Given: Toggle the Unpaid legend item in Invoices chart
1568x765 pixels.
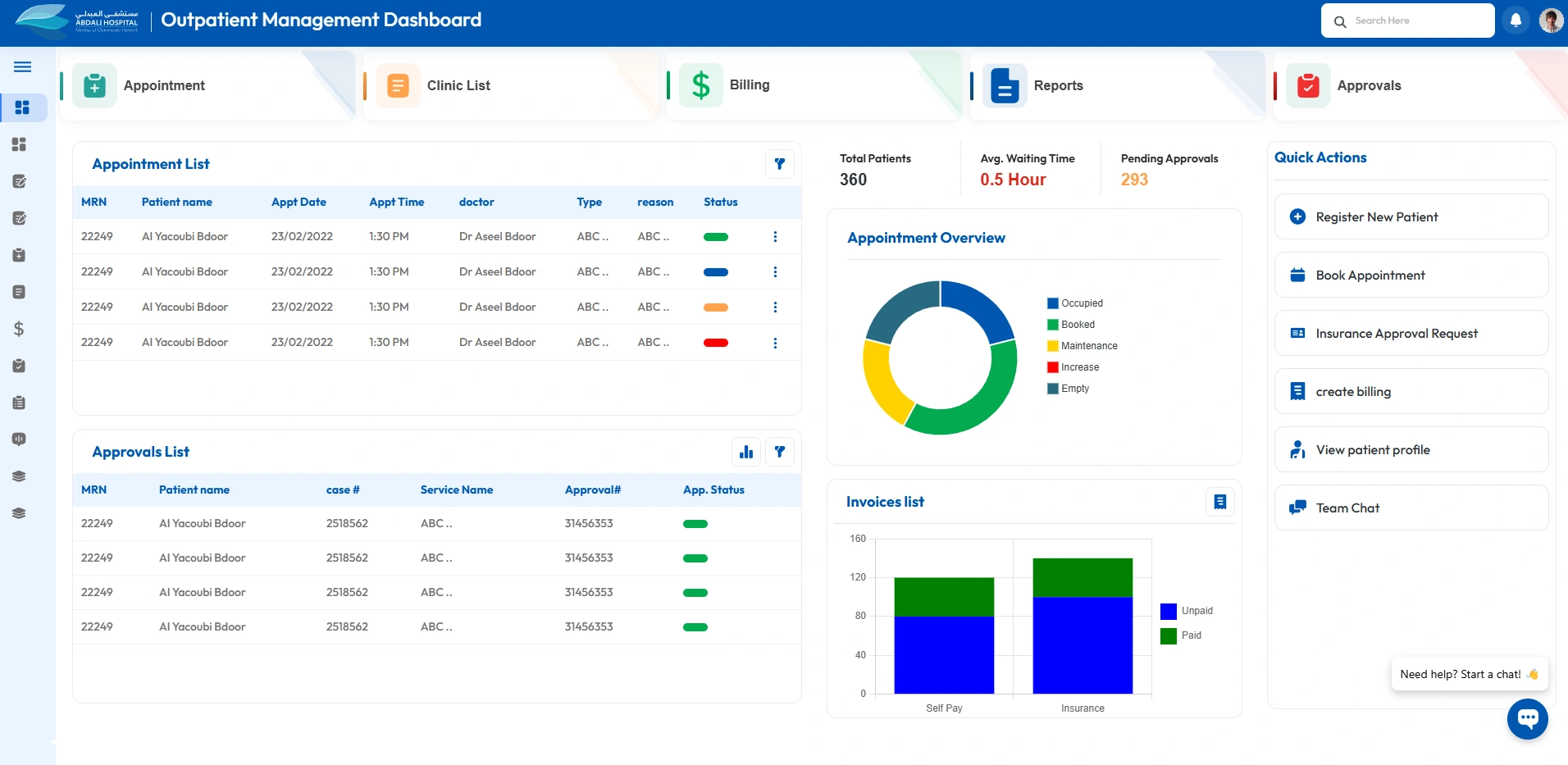Looking at the screenshot, I should click(1187, 611).
